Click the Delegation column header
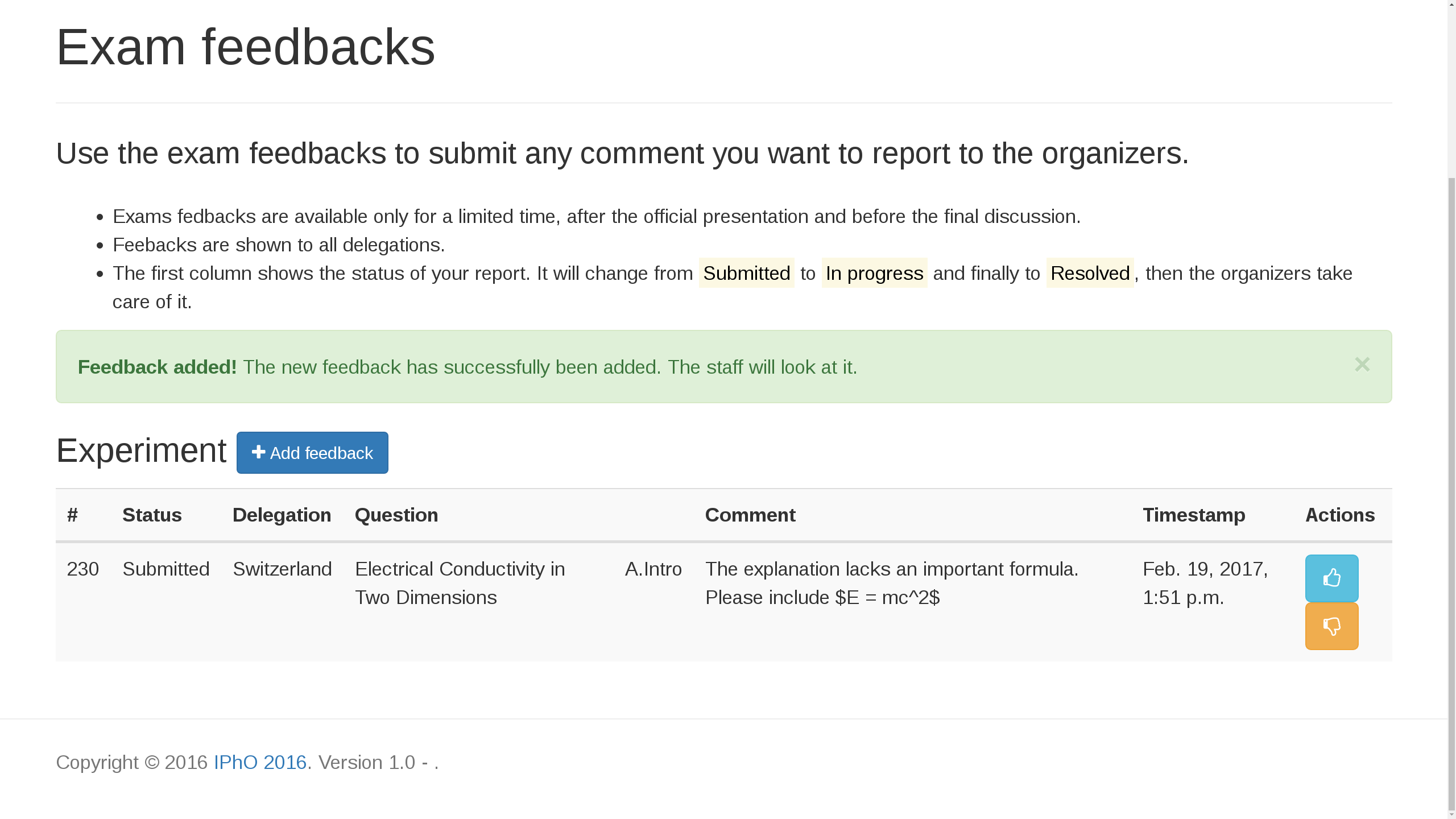The height and width of the screenshot is (819, 1456). click(282, 515)
